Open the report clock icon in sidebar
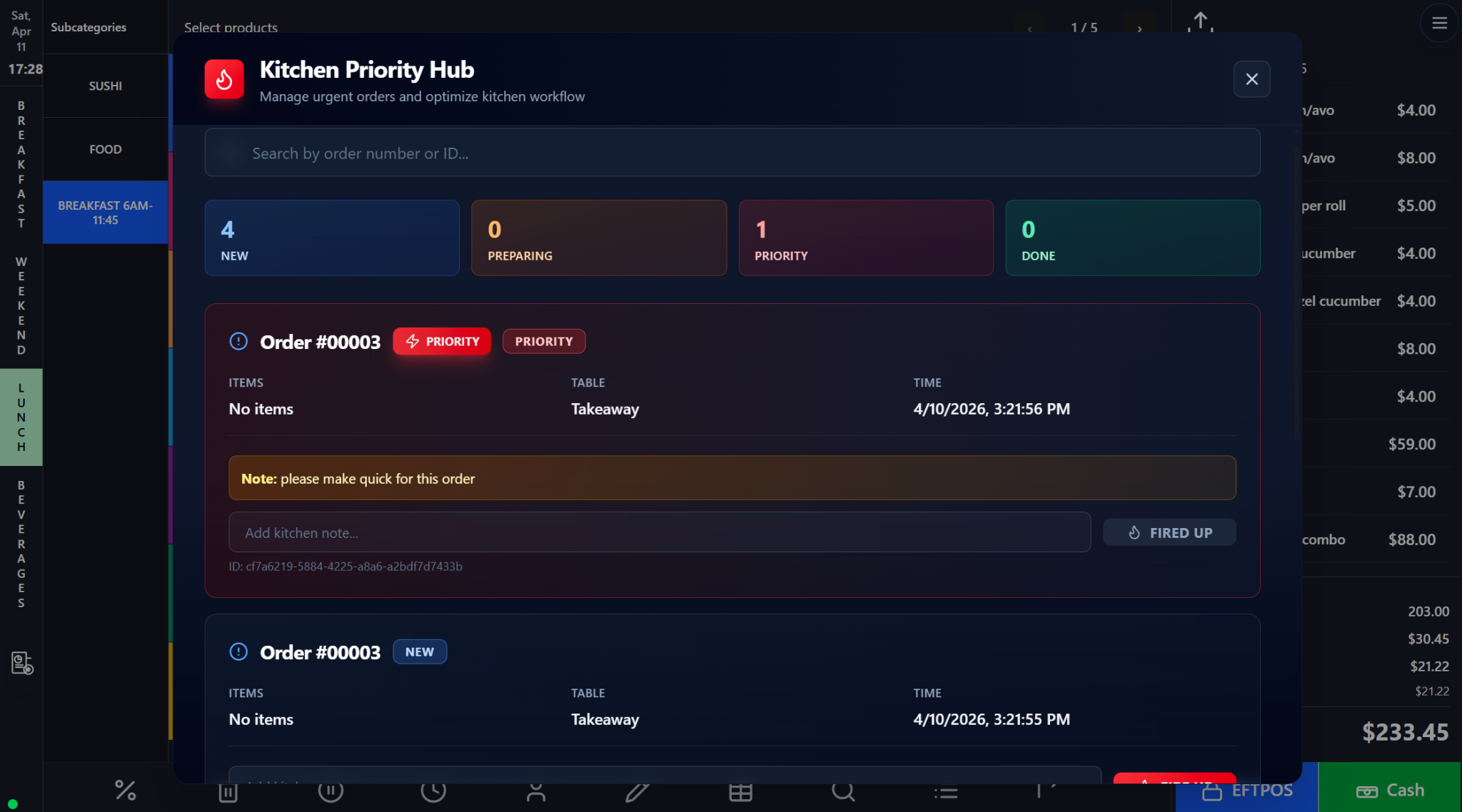The image size is (1462, 812). point(22,663)
